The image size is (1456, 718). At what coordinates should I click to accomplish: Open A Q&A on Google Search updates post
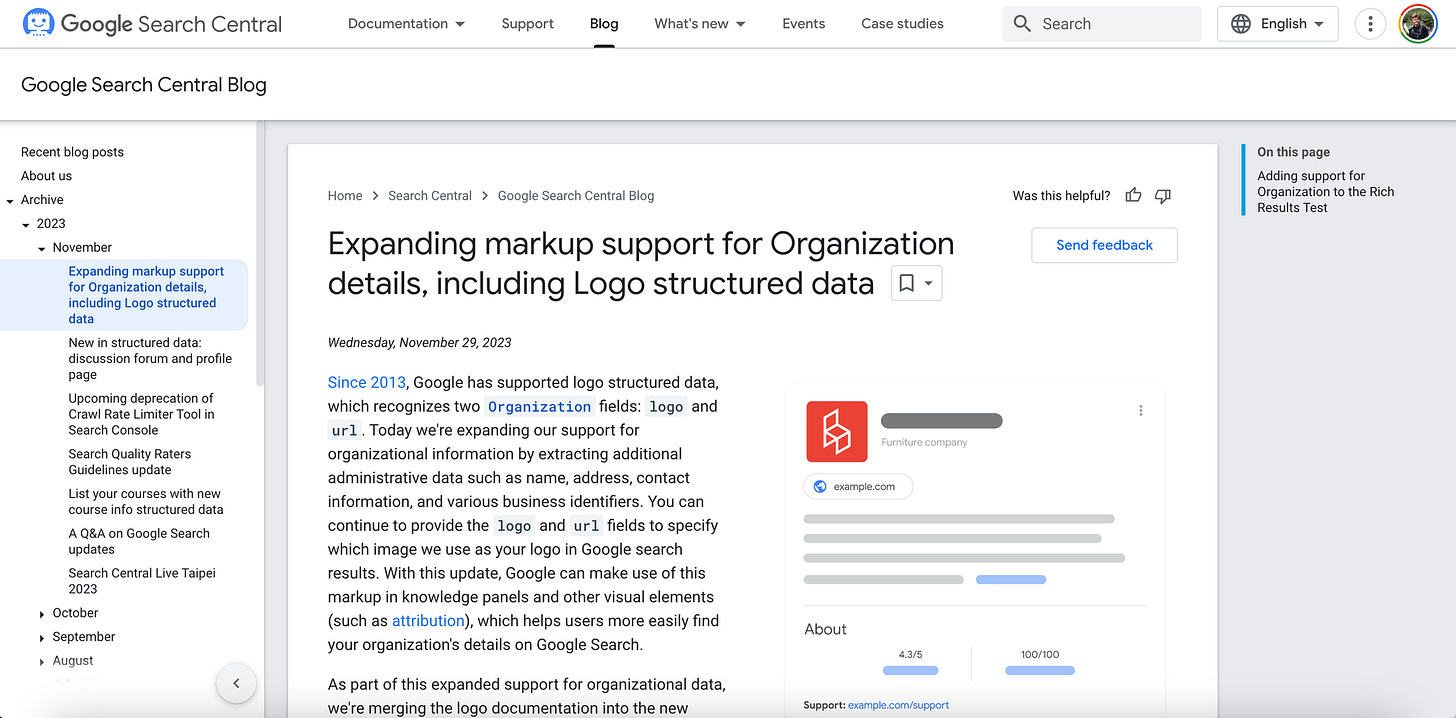pyautogui.click(x=139, y=541)
